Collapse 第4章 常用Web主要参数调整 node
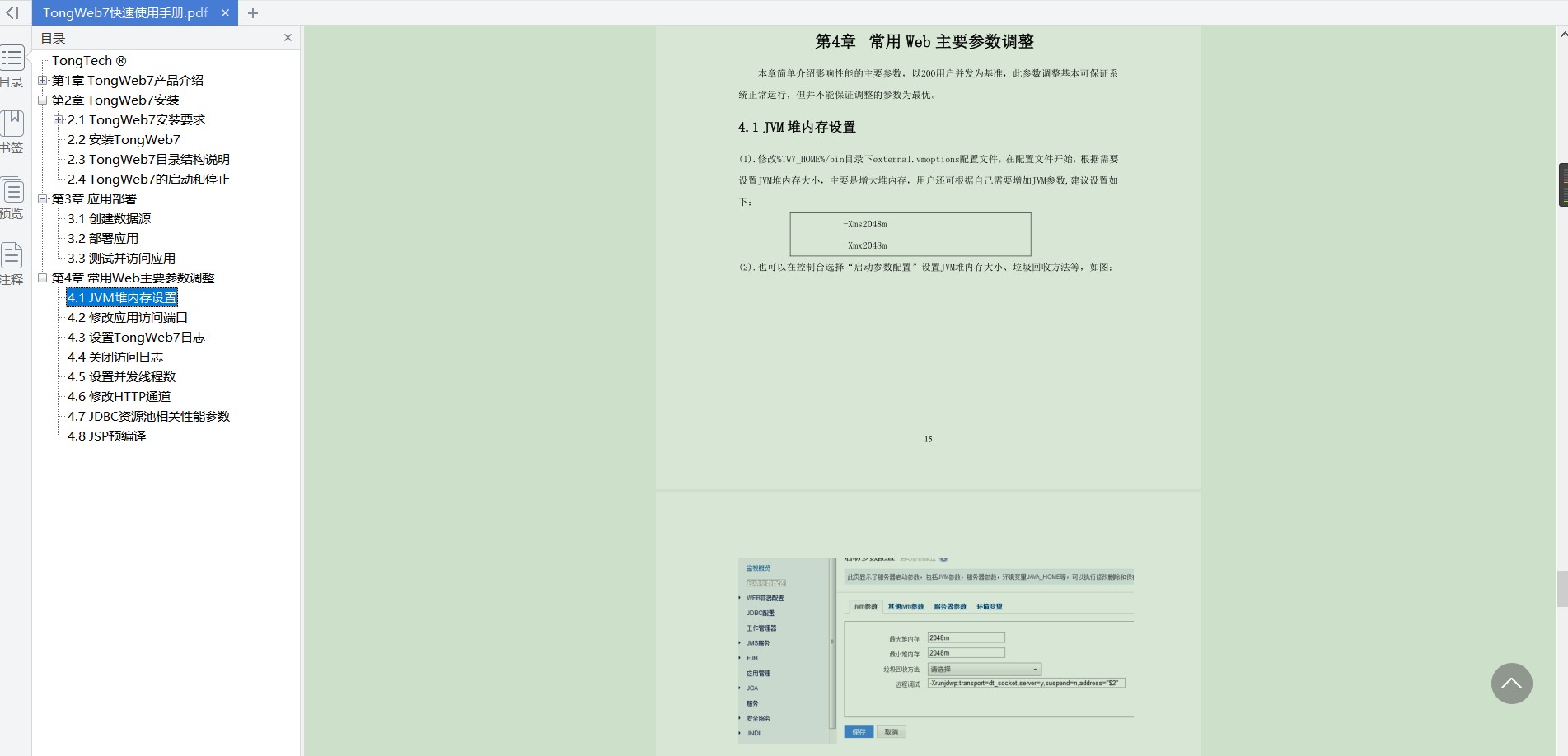The width and height of the screenshot is (1568, 756). coord(42,278)
